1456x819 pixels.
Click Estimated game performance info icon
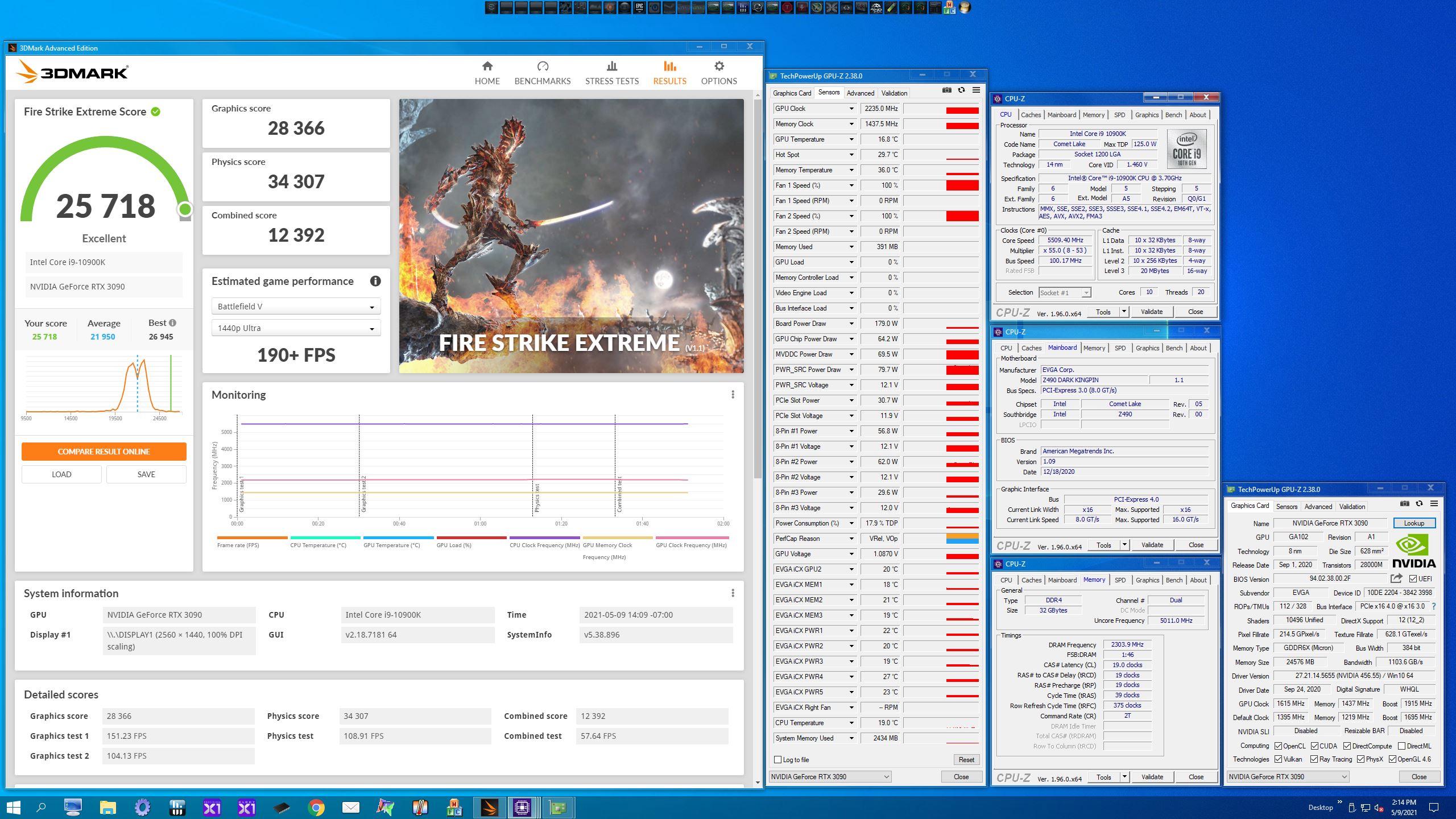coord(375,281)
